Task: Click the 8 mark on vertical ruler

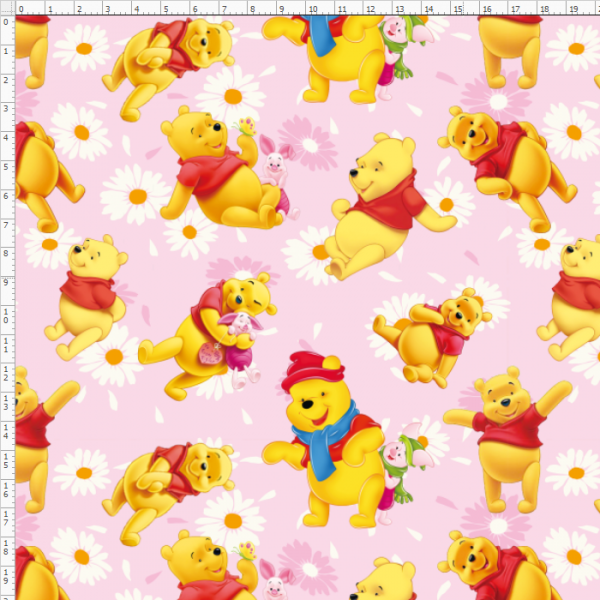Action: (6, 253)
